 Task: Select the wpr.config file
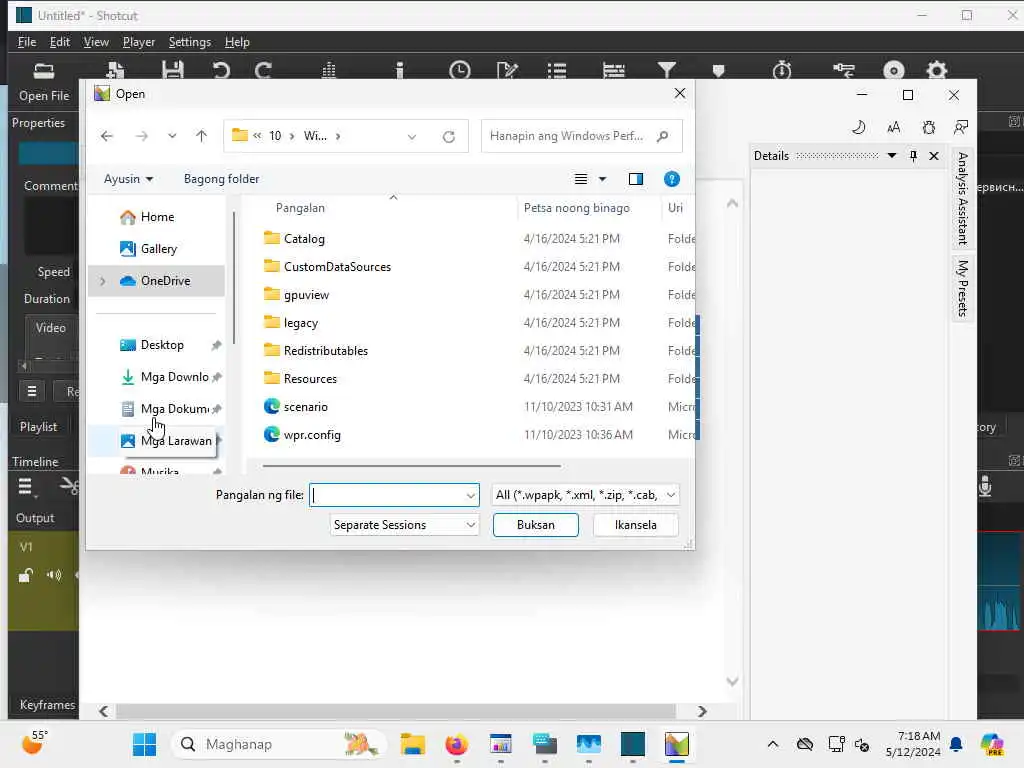(x=312, y=435)
